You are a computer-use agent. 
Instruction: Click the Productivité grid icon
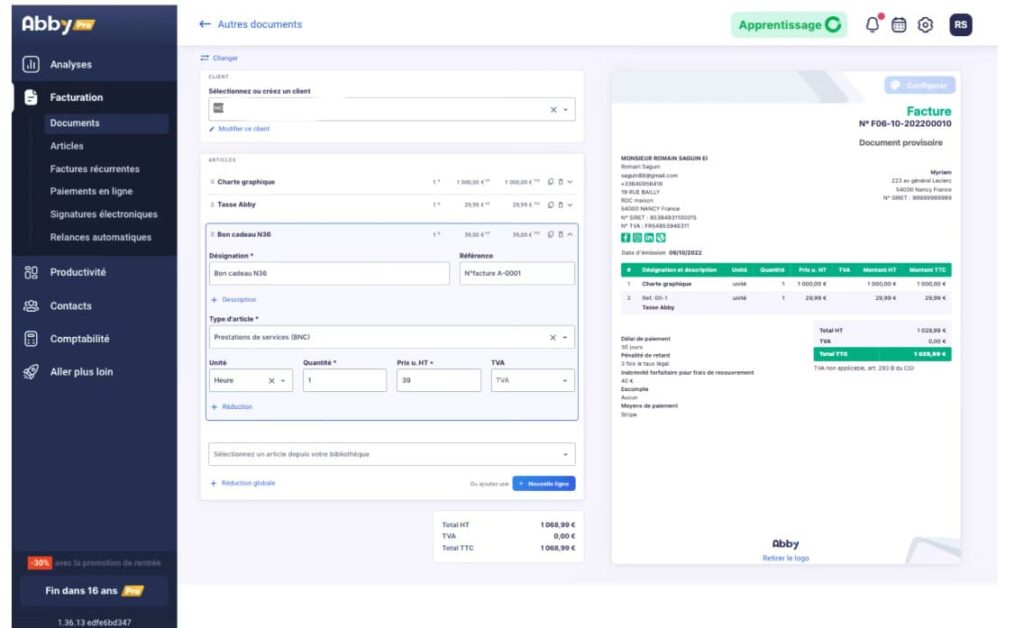(x=31, y=272)
